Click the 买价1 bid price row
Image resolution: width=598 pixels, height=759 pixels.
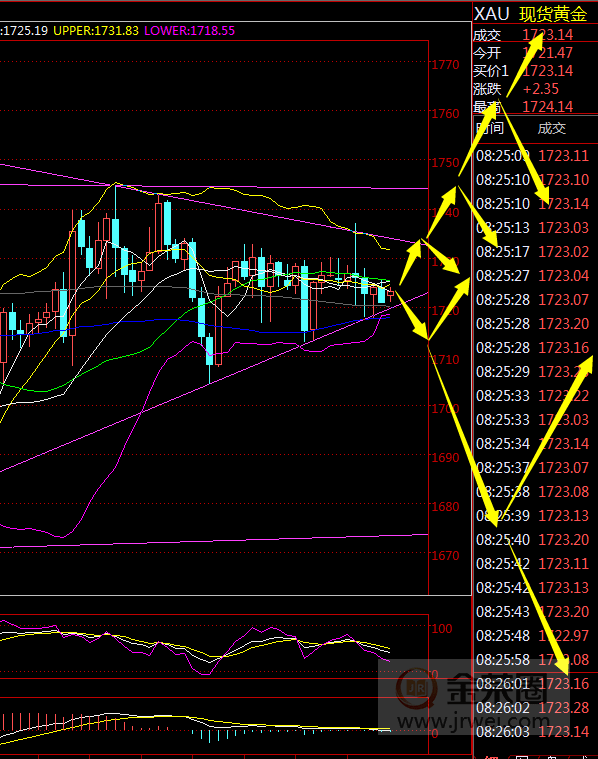(535, 71)
